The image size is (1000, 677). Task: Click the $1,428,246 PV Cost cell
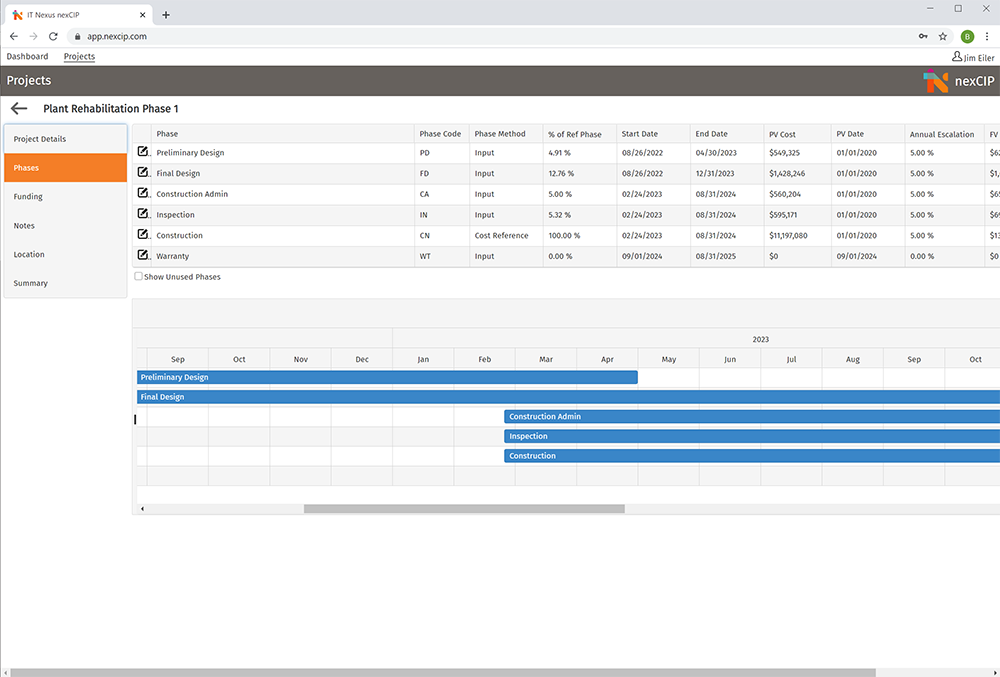[x=797, y=173]
